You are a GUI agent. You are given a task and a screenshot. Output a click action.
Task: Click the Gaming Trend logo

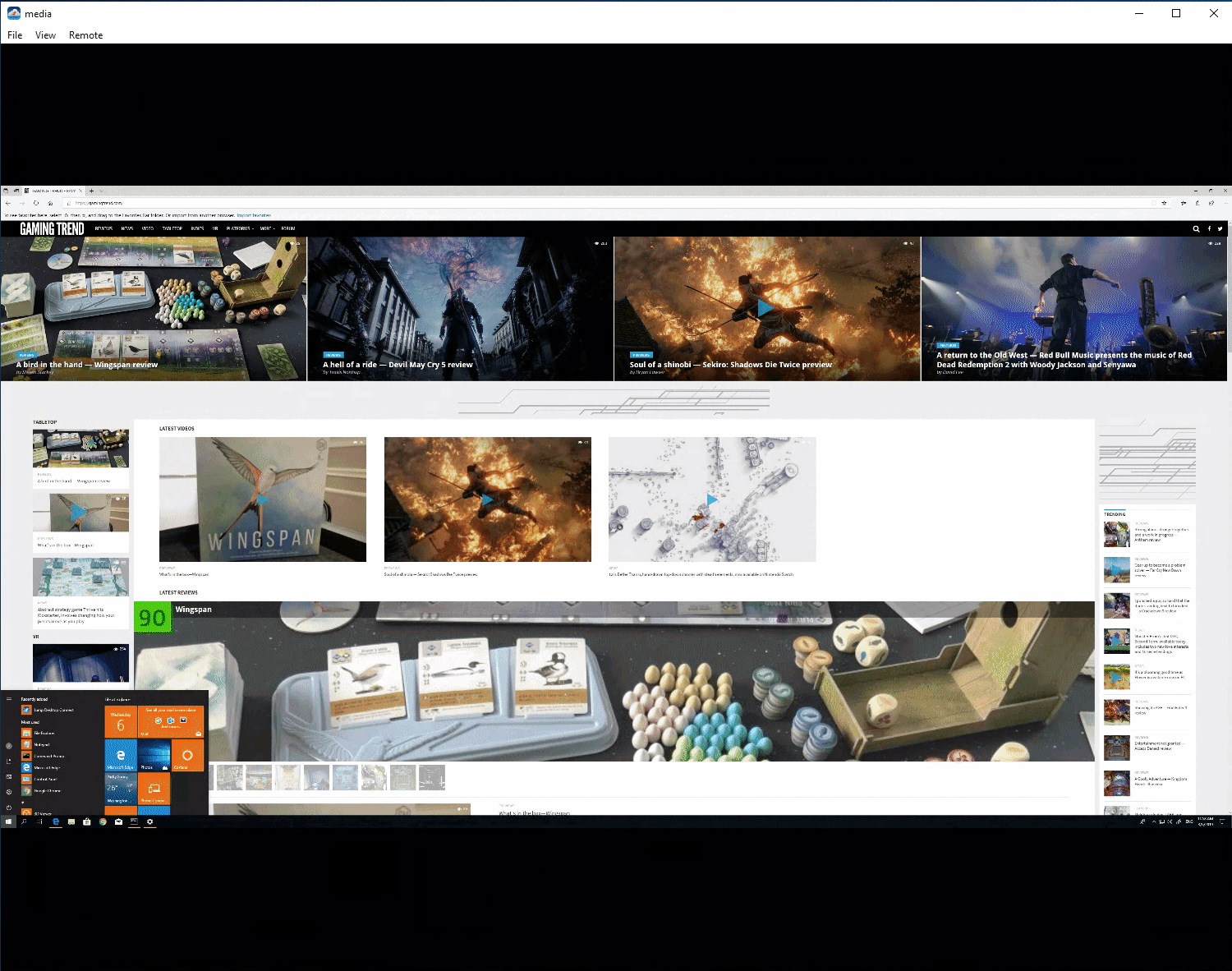[52, 228]
